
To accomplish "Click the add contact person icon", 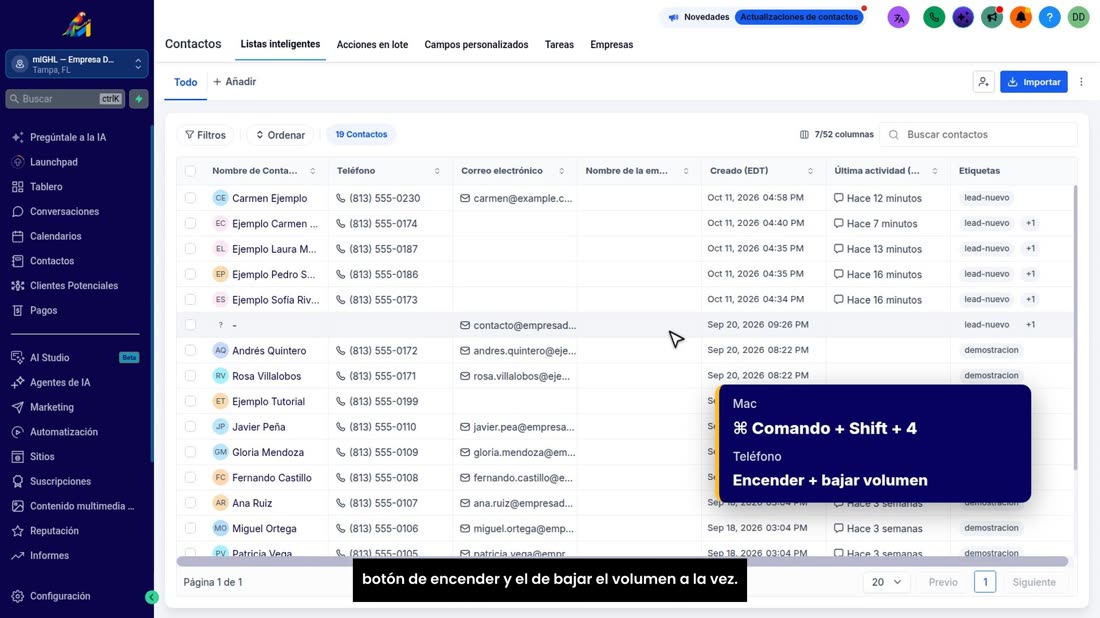I will (984, 82).
